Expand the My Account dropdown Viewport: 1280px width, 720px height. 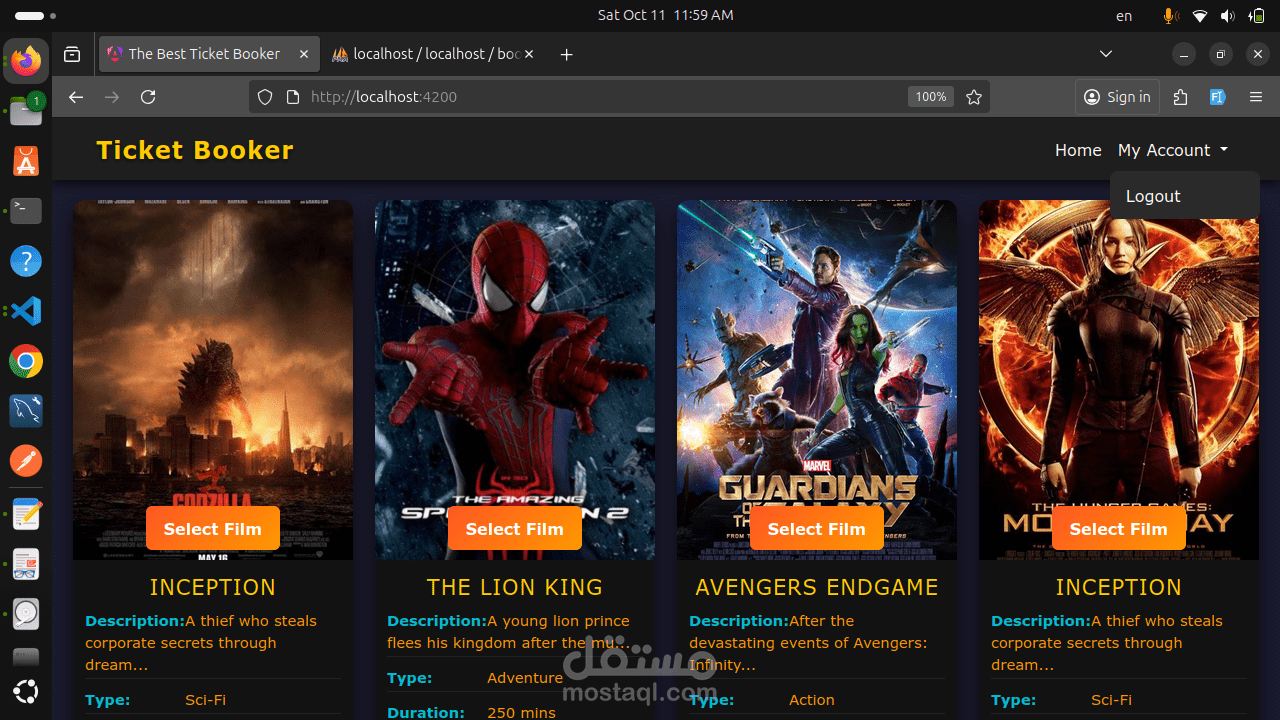(x=1173, y=150)
